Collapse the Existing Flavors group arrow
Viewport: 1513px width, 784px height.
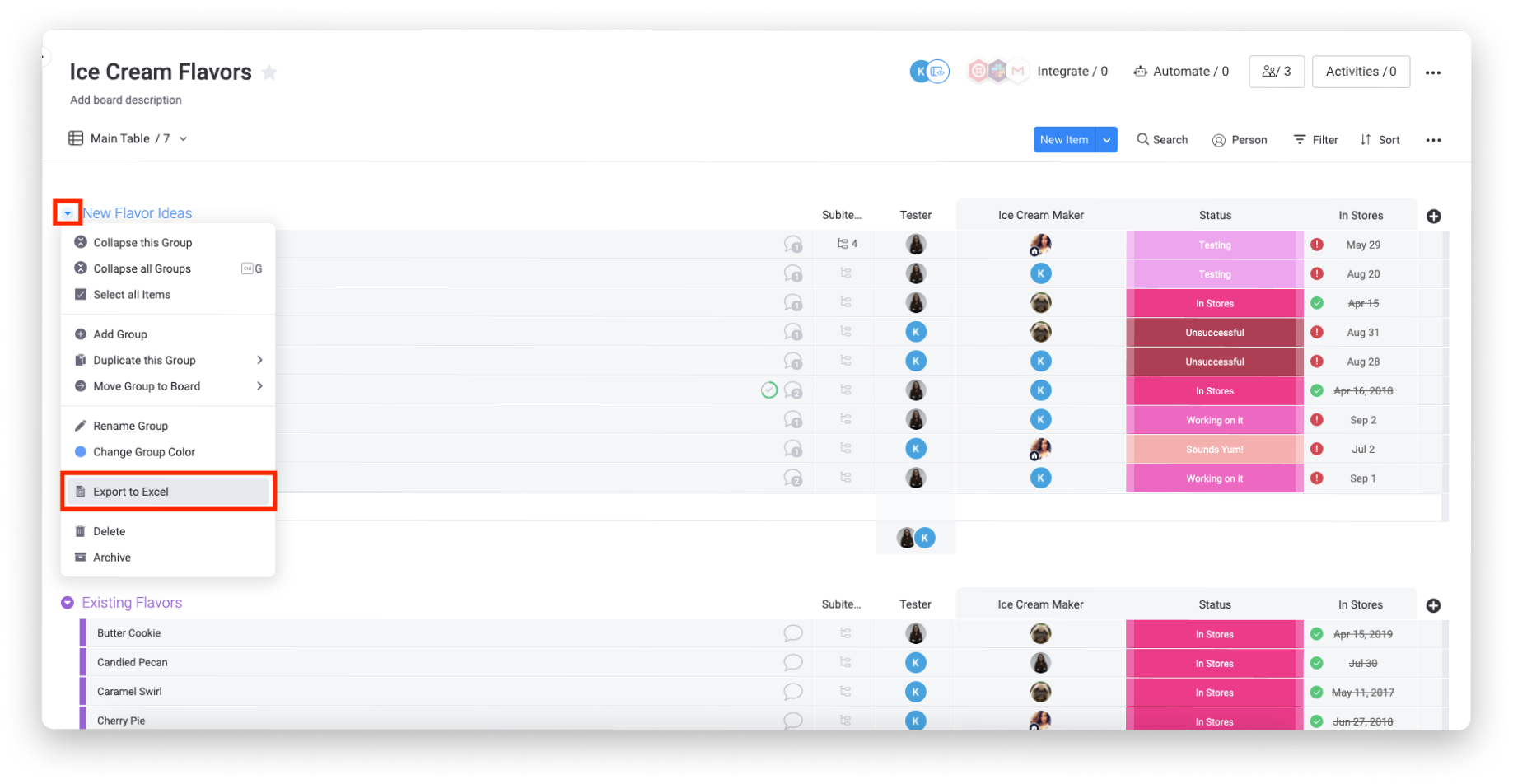[68, 603]
